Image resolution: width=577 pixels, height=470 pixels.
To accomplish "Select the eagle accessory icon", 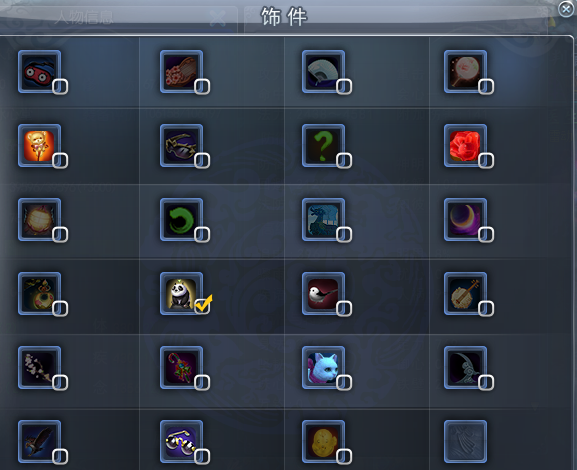I will pyautogui.click(x=39, y=442).
